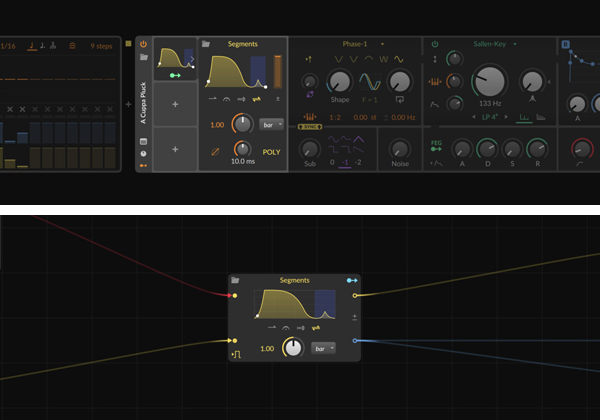Select one-shot play mode icon in device Segments
The image size is (600, 420).
tap(213, 99)
